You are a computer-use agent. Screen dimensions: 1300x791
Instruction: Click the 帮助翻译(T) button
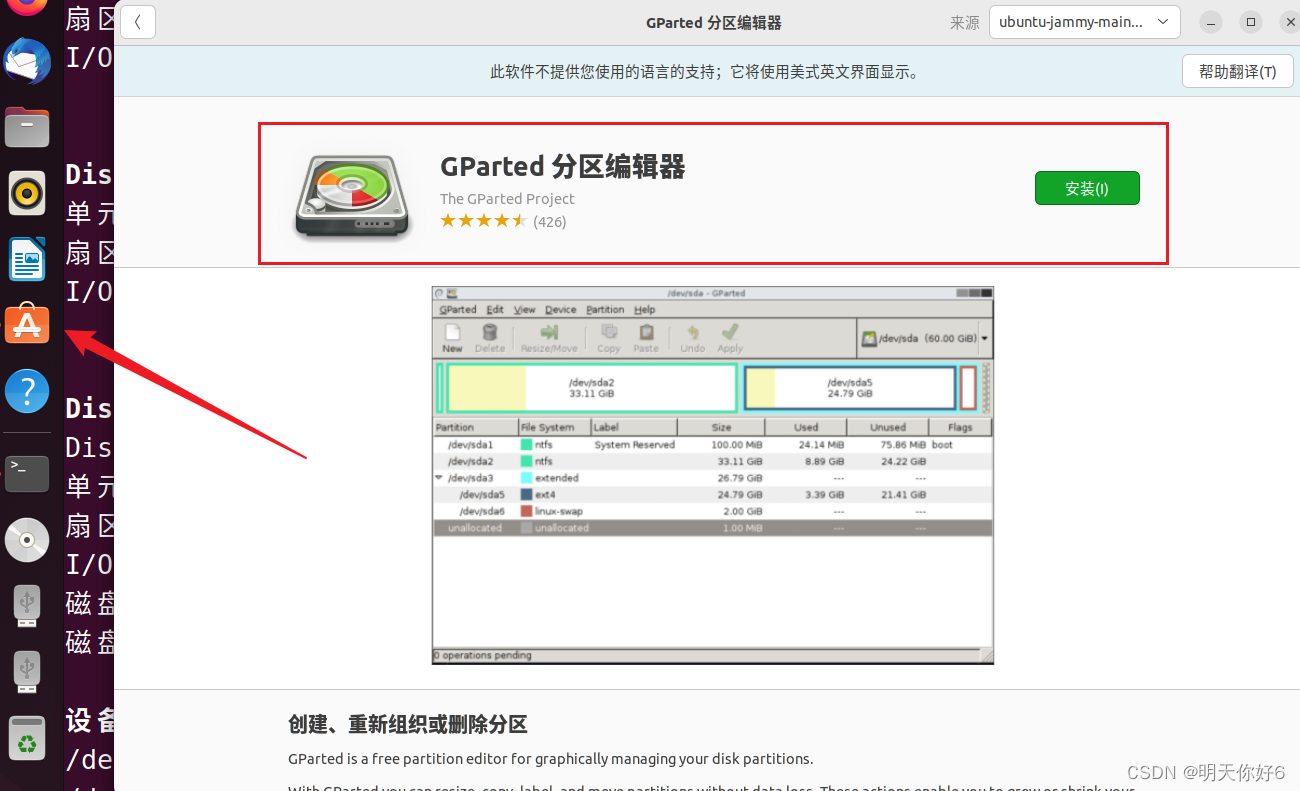(x=1237, y=71)
